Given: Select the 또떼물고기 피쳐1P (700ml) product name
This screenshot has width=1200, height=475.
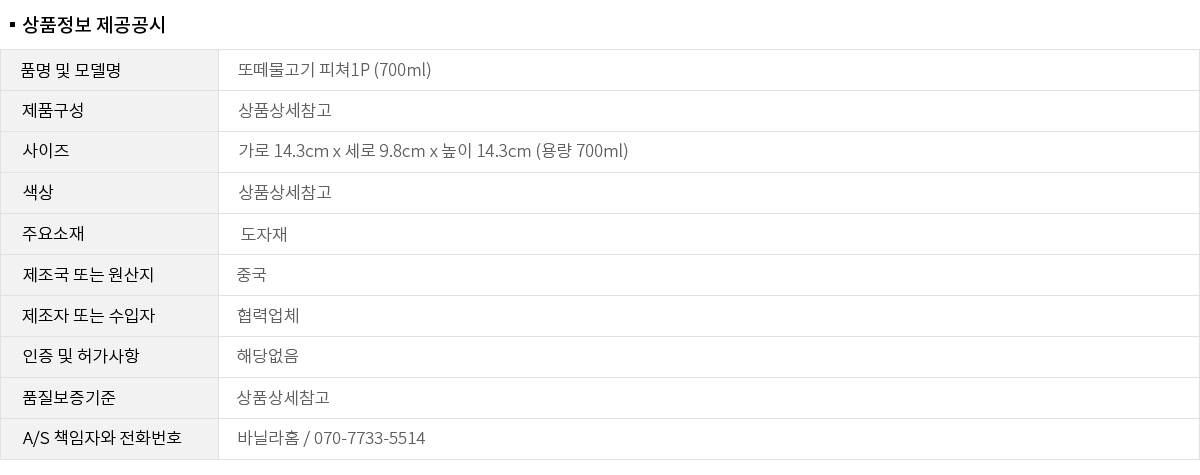Looking at the screenshot, I should pyautogui.click(x=334, y=70).
